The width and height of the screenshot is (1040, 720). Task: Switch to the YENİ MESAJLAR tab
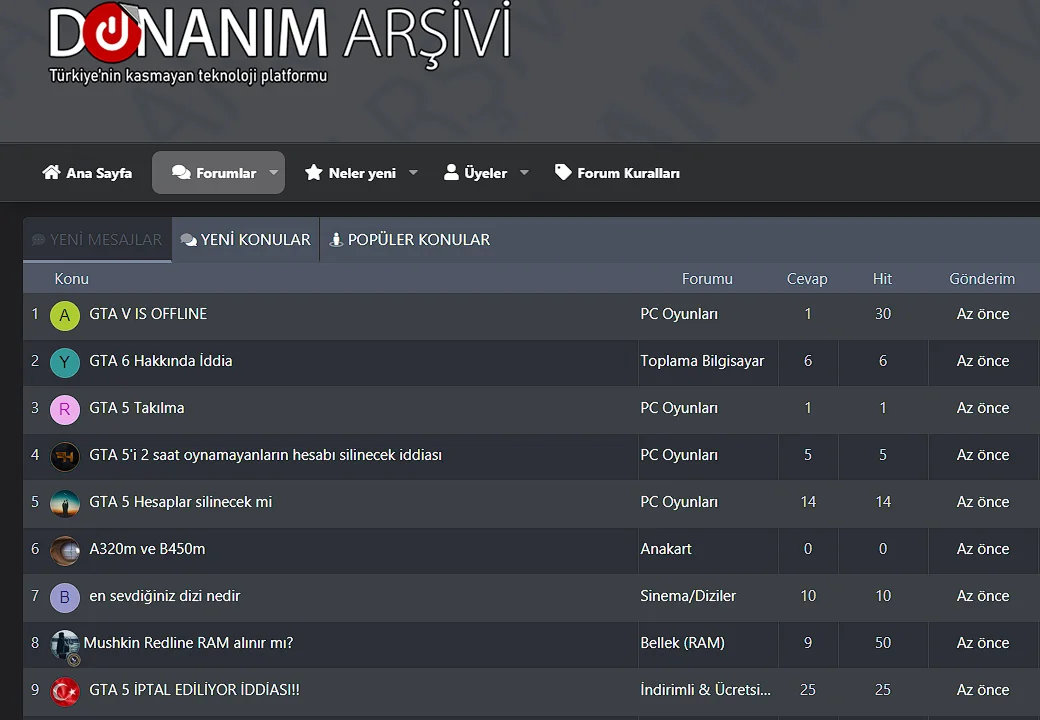pos(98,239)
